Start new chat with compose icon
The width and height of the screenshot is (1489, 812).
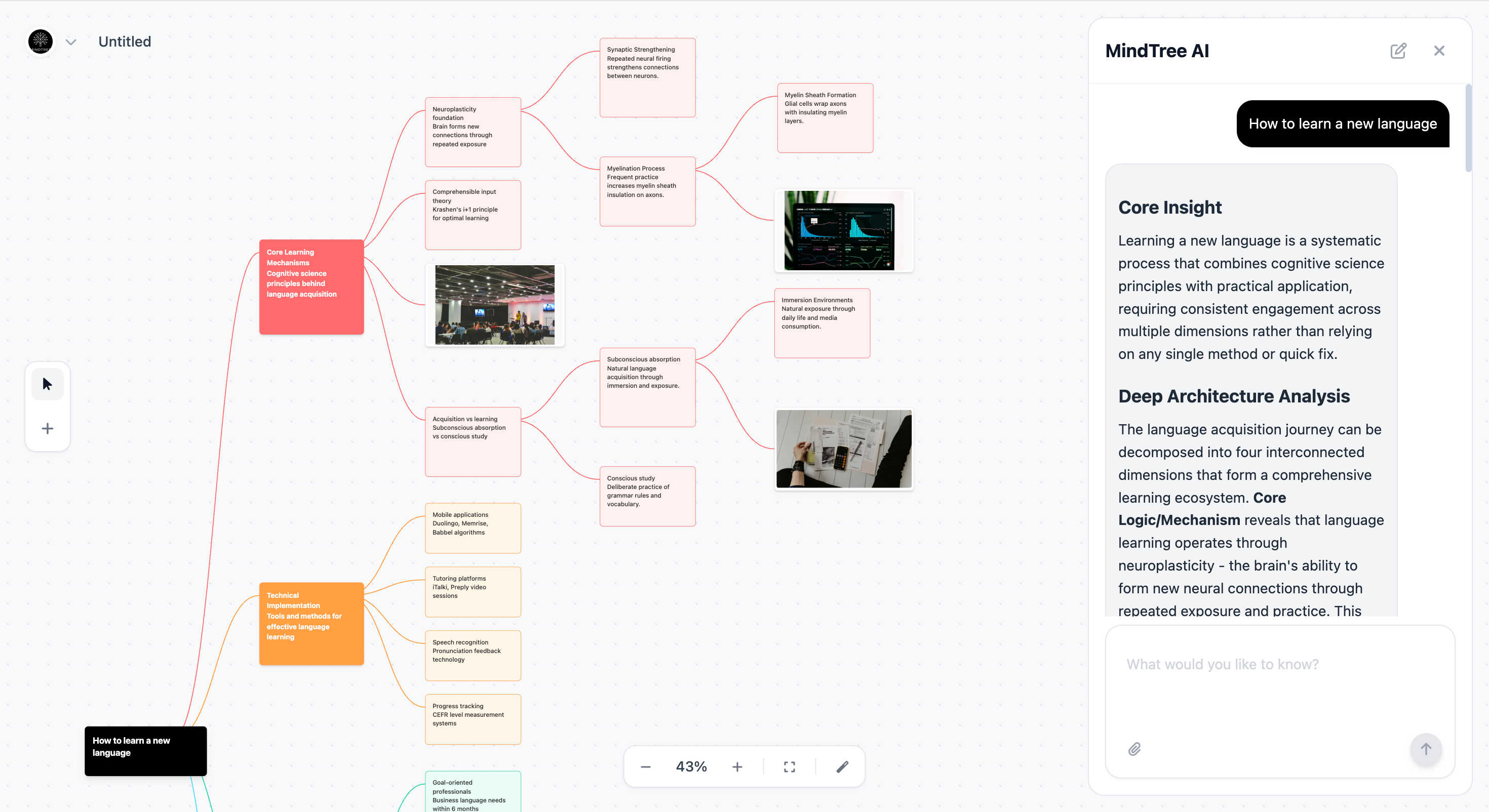1398,51
